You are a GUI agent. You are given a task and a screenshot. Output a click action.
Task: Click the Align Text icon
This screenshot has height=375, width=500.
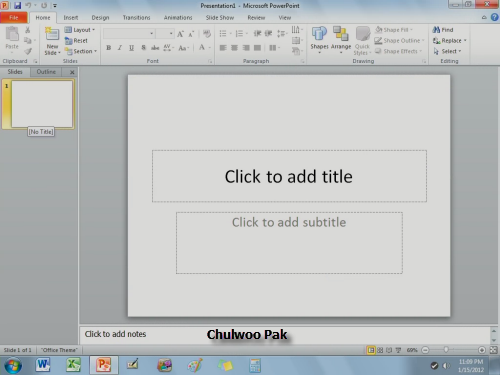pyautogui.click(x=297, y=40)
